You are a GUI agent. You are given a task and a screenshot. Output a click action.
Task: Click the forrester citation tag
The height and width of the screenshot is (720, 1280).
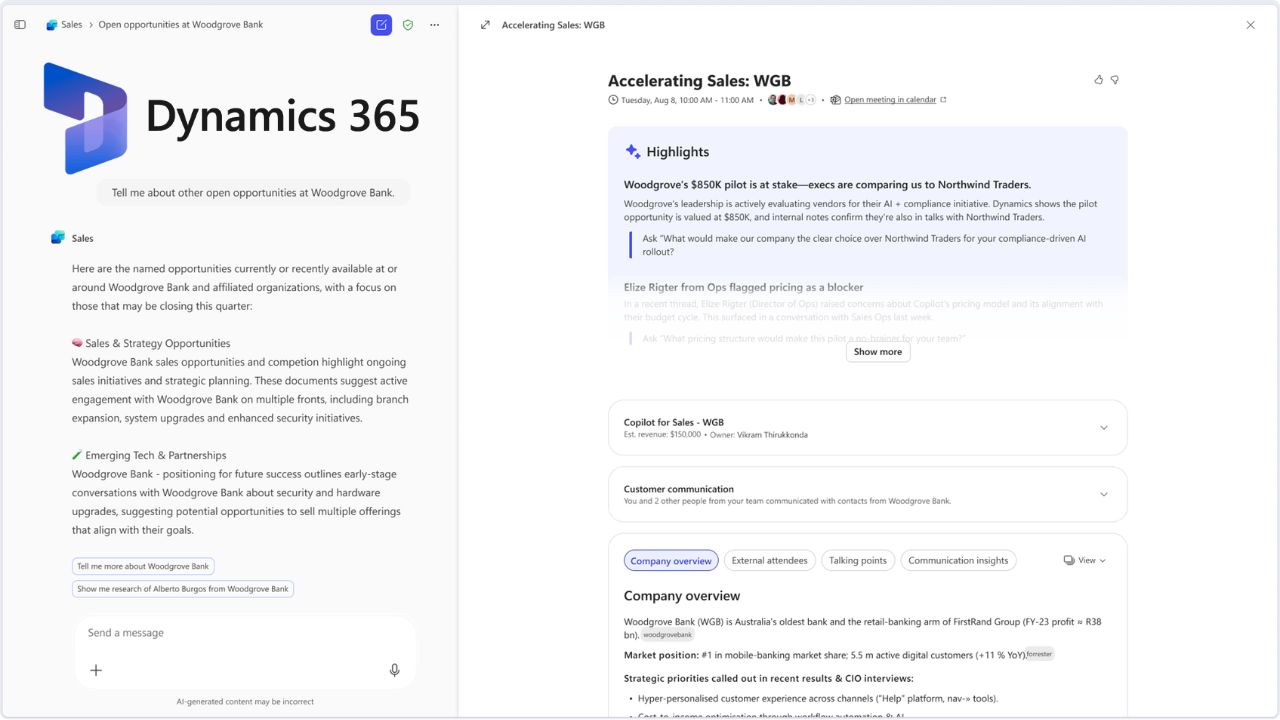(1040, 654)
